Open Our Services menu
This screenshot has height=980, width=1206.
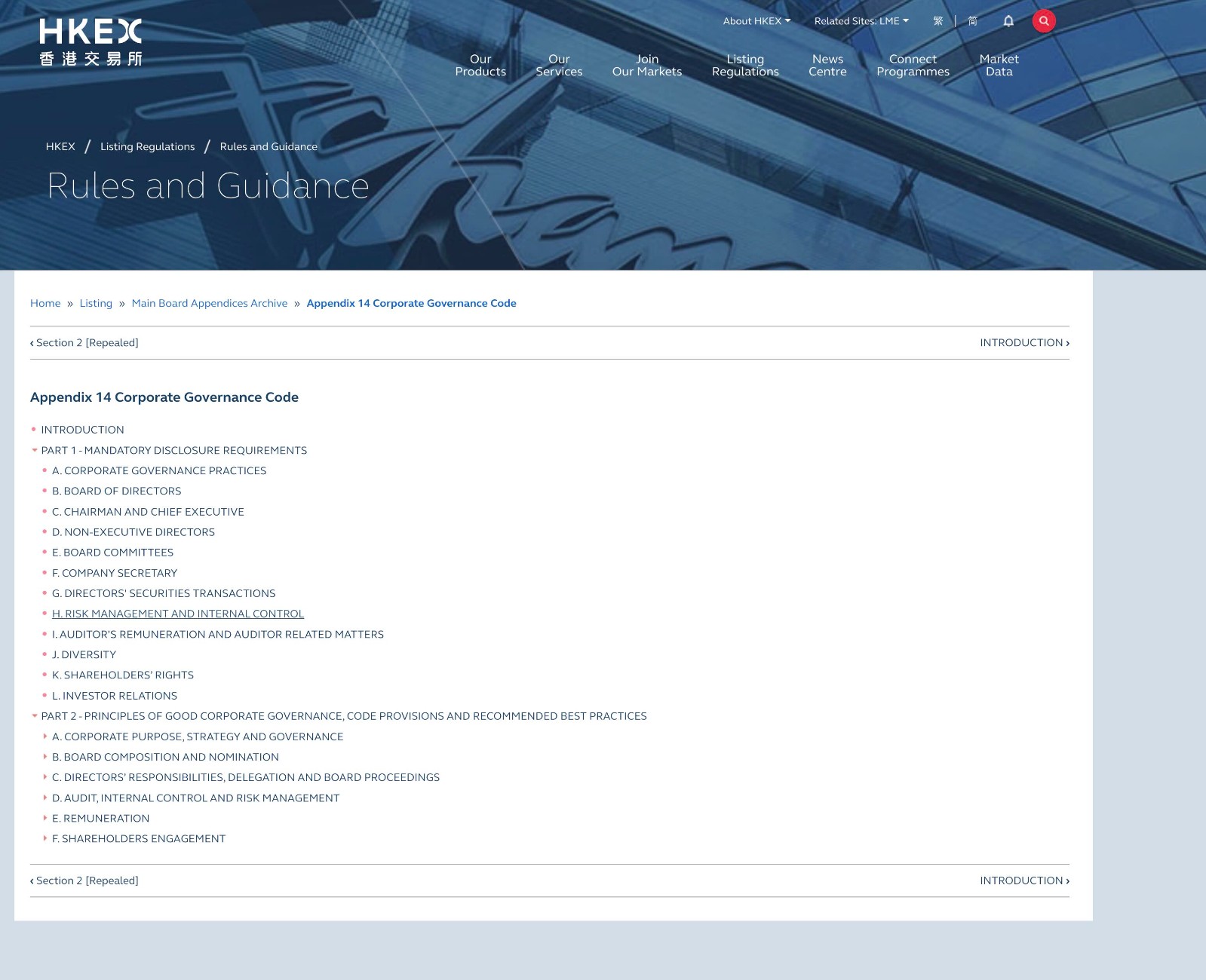coord(559,66)
